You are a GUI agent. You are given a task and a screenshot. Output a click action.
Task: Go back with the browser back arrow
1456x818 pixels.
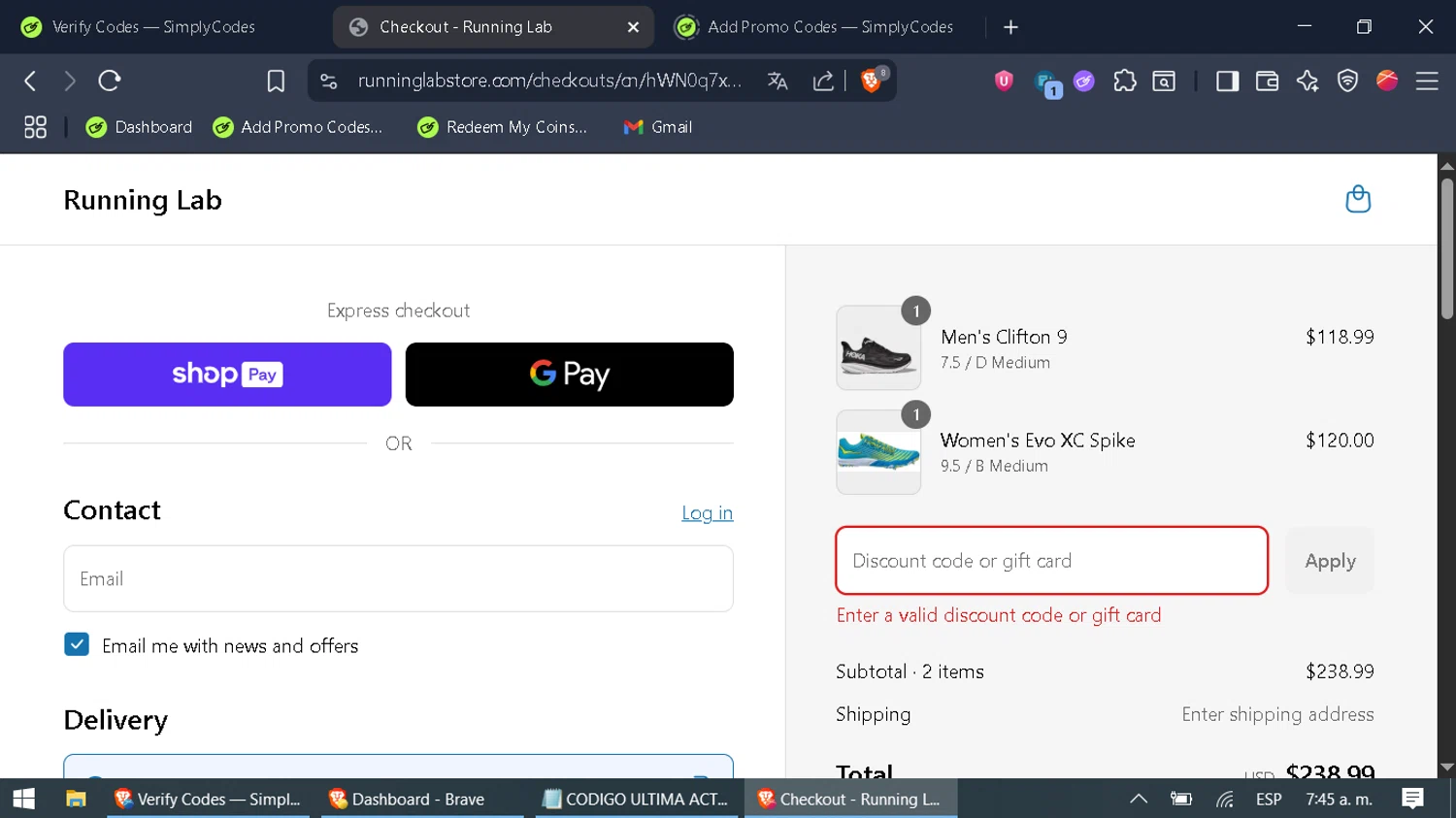pyautogui.click(x=30, y=81)
